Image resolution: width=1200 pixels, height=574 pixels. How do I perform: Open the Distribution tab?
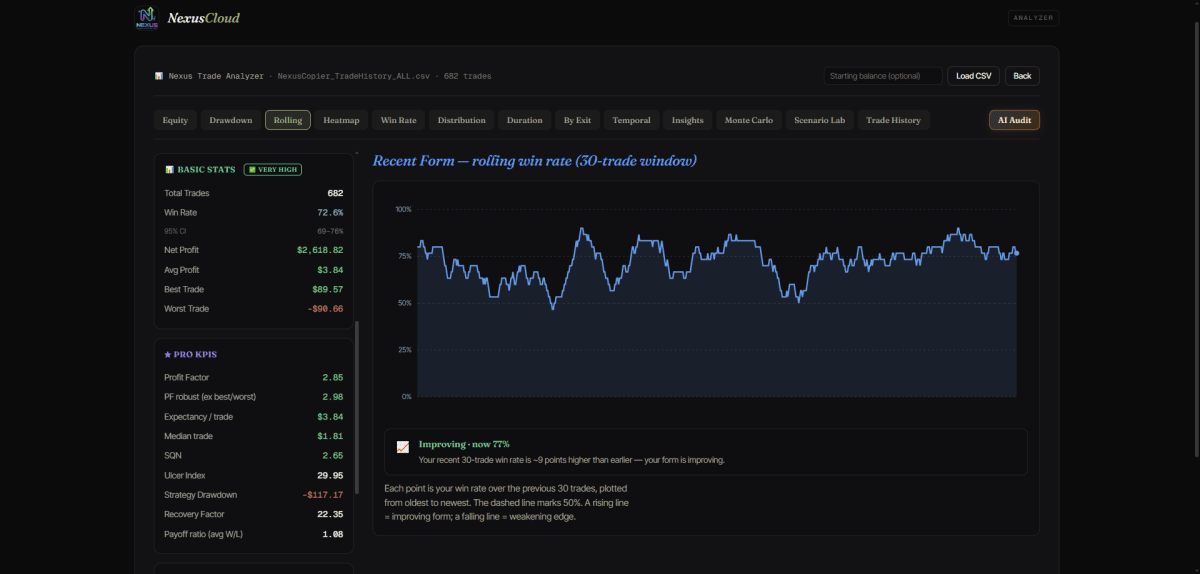click(462, 120)
